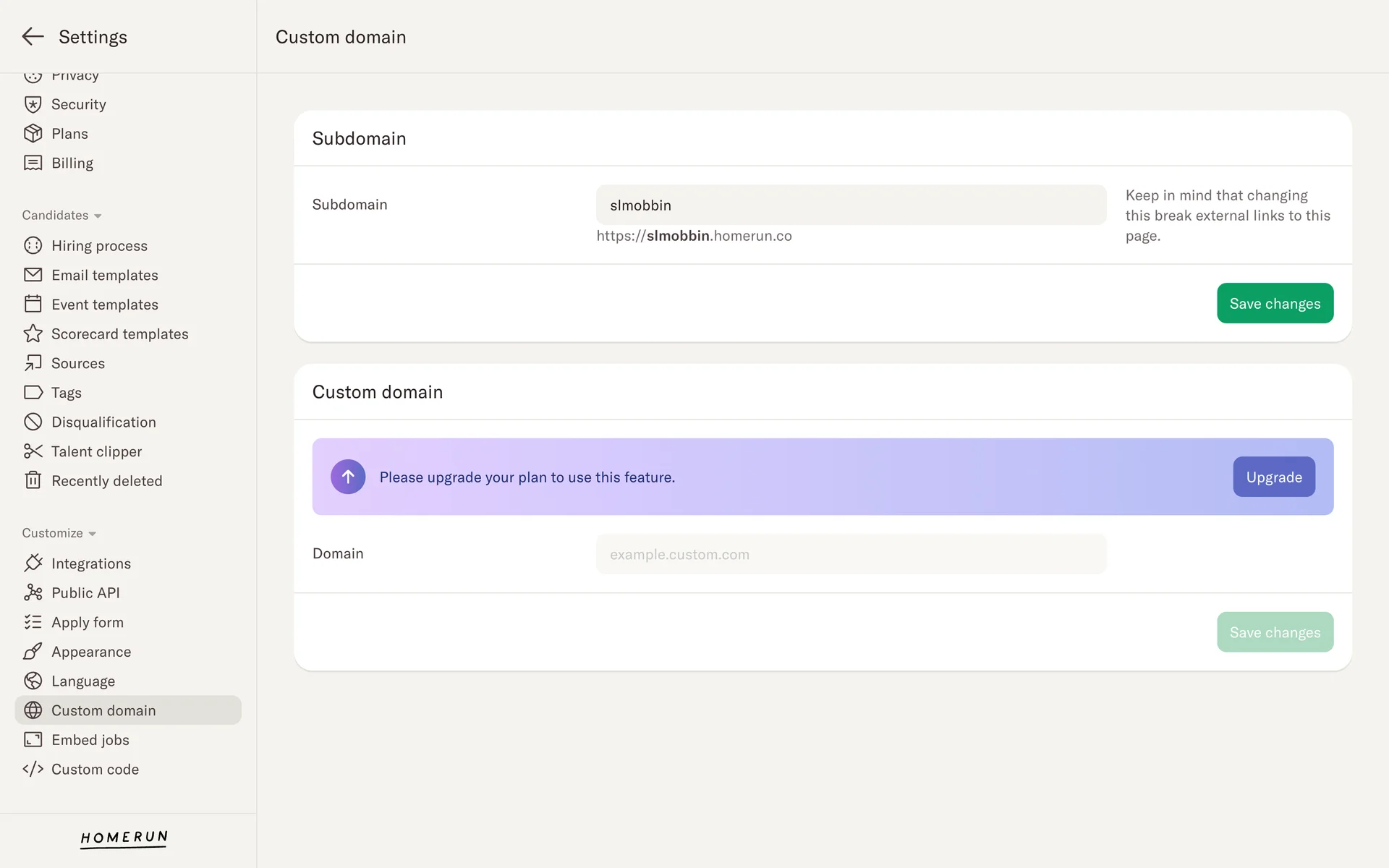Click the Talent clipper scissors icon
This screenshot has width=1389, height=868.
pyautogui.click(x=33, y=451)
